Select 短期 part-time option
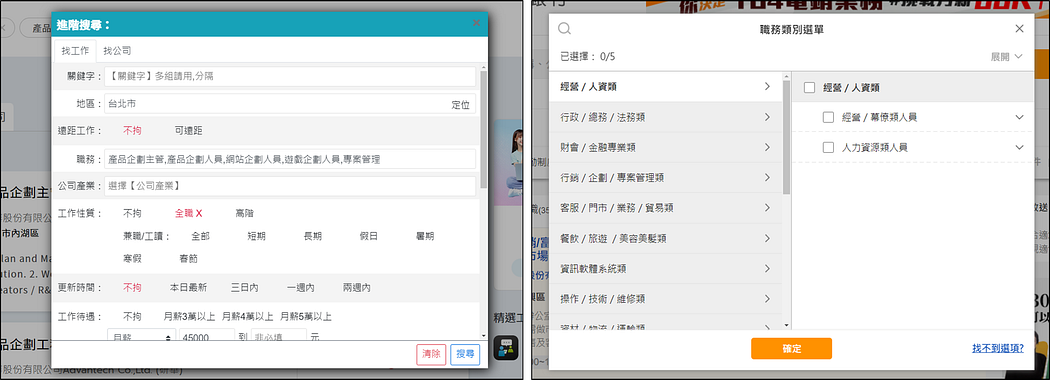The width and height of the screenshot is (1050, 380). coord(256,236)
